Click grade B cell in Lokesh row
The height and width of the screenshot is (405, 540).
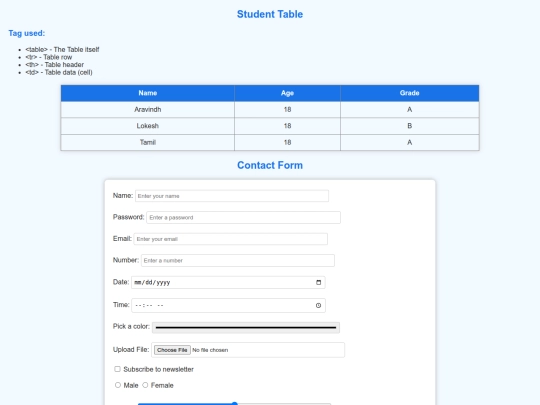coord(409,126)
